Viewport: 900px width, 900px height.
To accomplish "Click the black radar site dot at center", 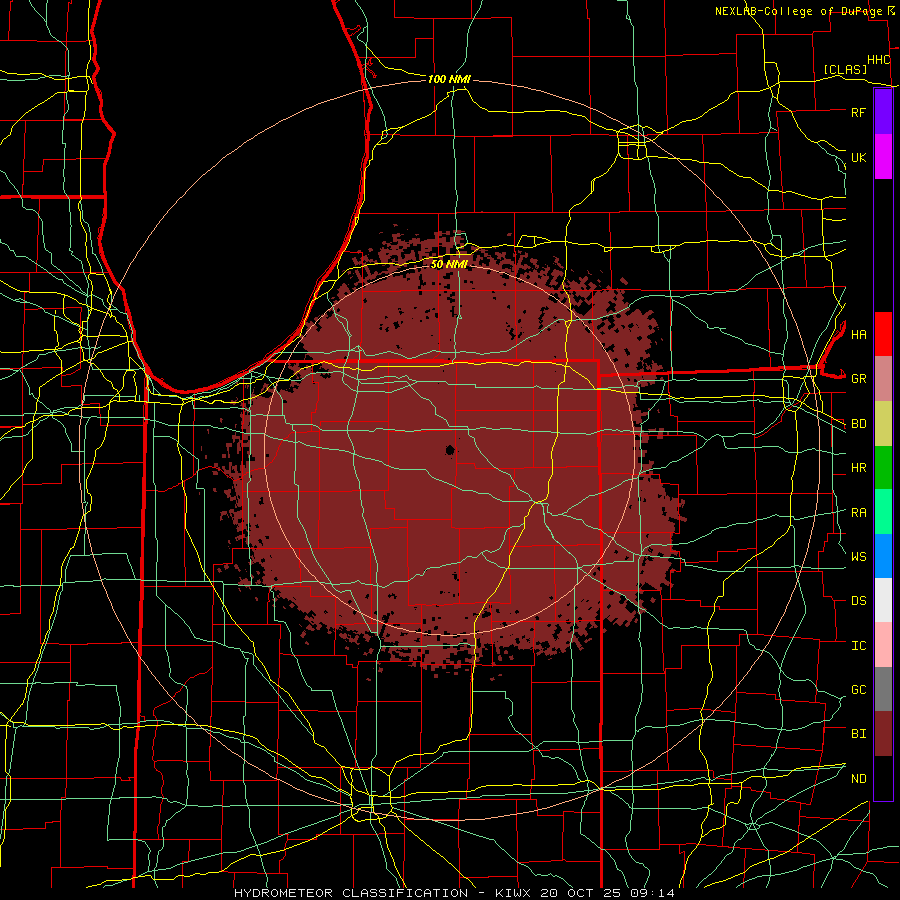I will 450,450.
